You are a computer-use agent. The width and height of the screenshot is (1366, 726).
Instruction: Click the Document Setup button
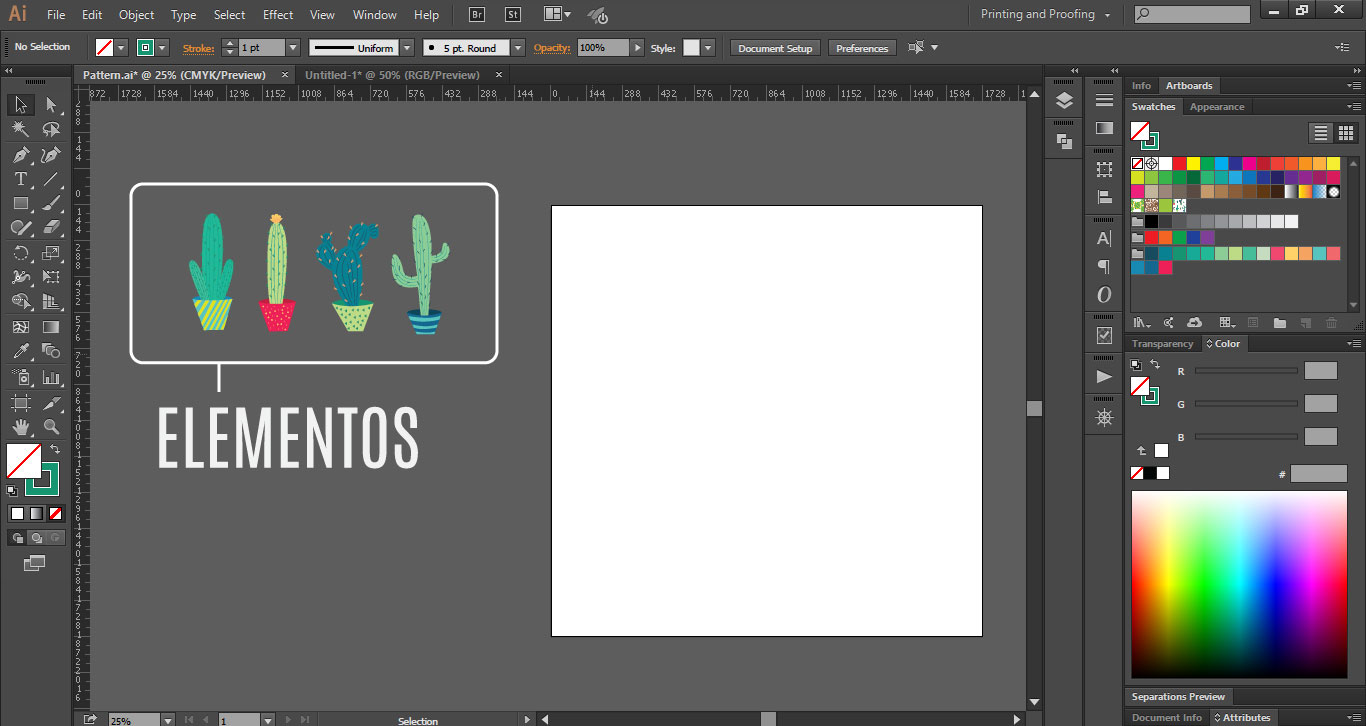(x=776, y=48)
